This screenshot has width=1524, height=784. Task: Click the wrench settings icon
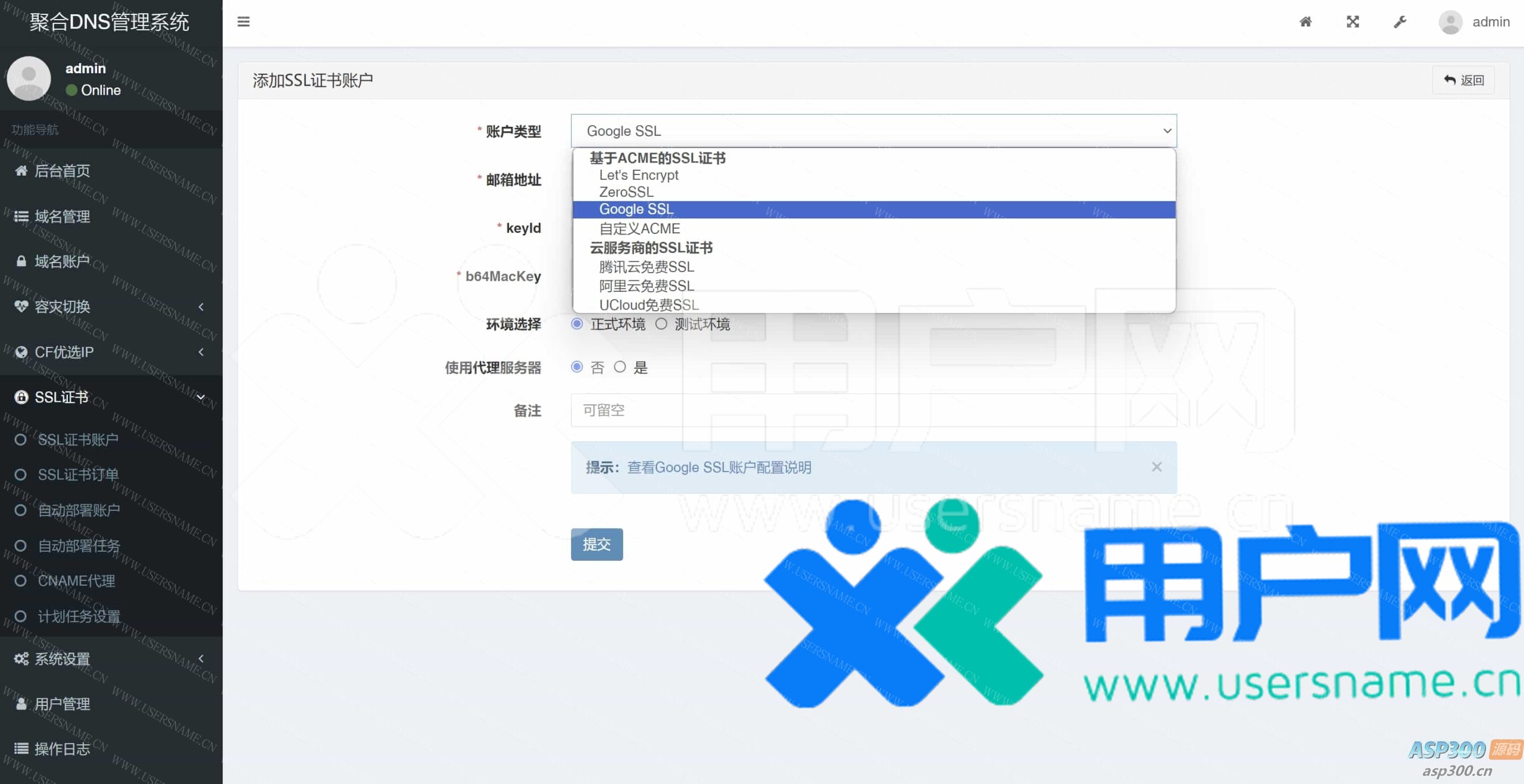(x=1400, y=22)
